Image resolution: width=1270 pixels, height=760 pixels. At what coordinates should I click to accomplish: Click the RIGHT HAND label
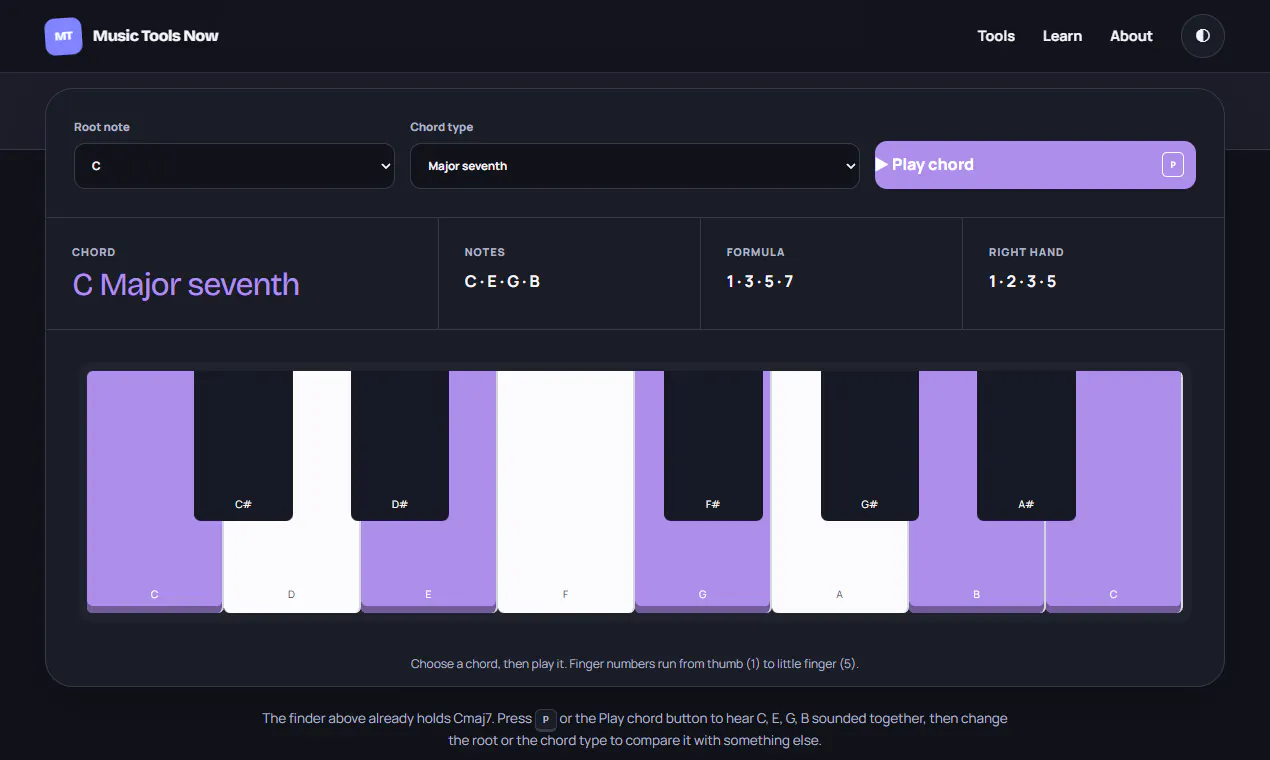point(1026,252)
